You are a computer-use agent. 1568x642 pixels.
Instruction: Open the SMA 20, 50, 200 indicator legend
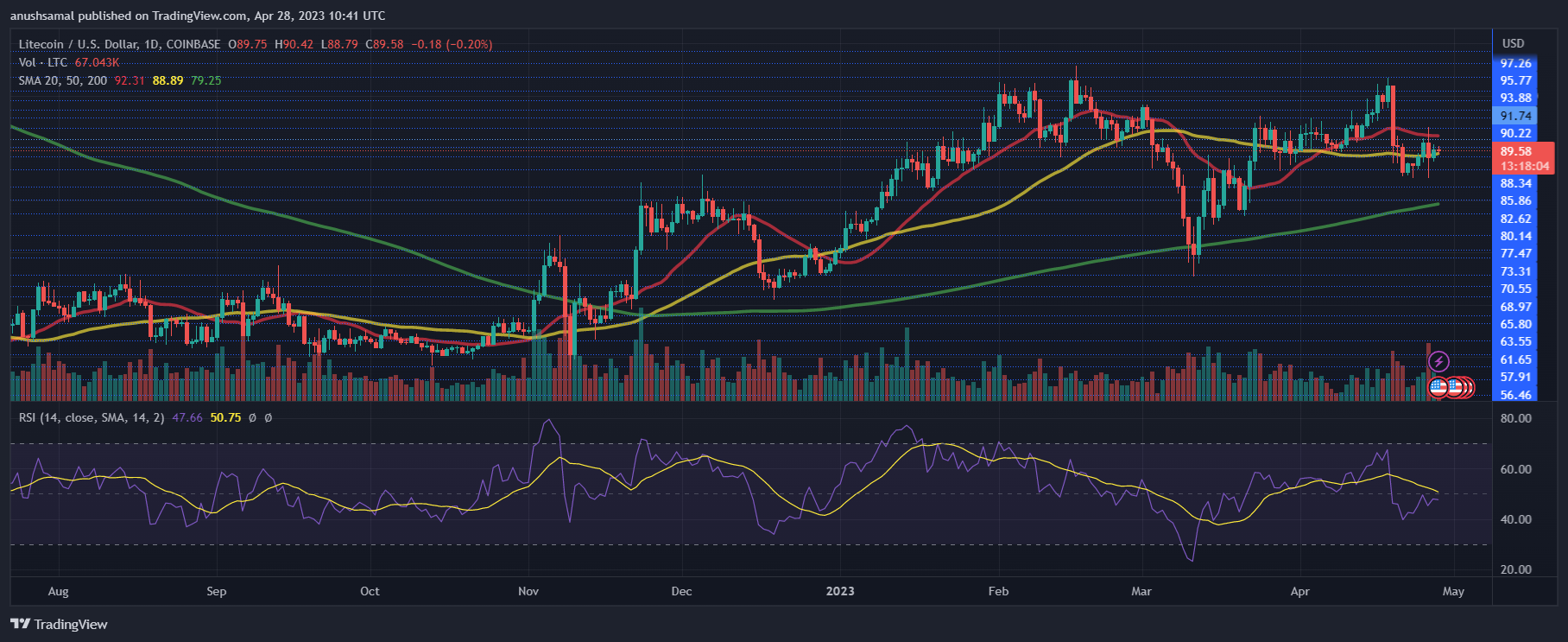63,80
